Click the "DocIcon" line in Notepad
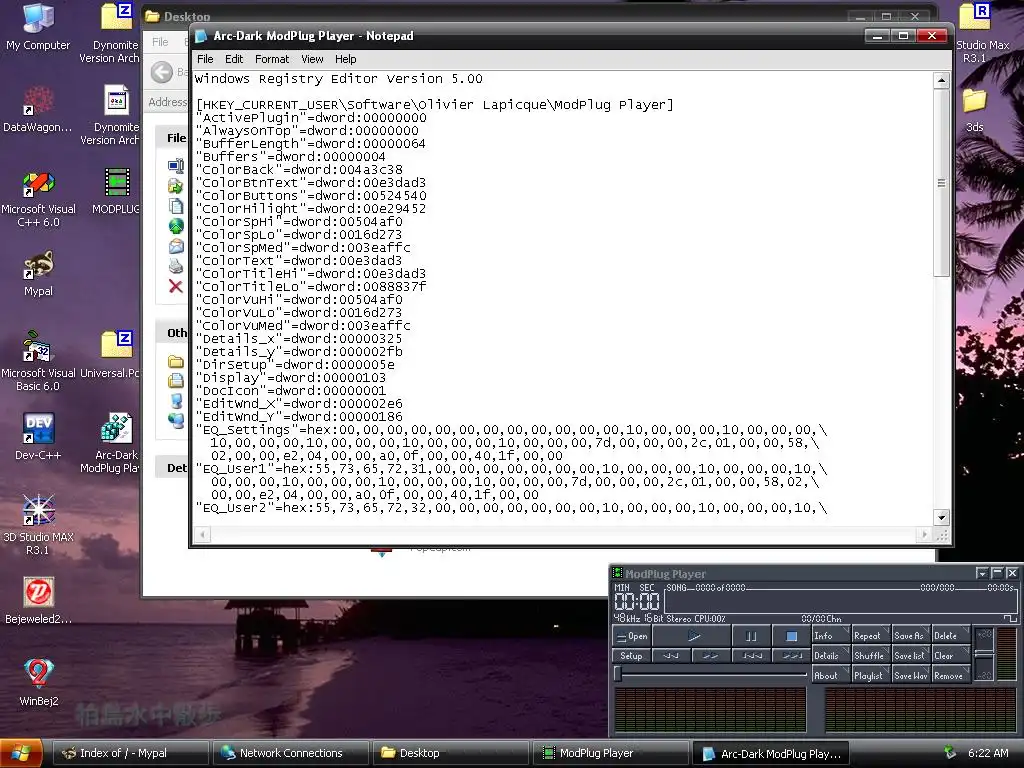Image resolution: width=1024 pixels, height=768 pixels. (291, 391)
